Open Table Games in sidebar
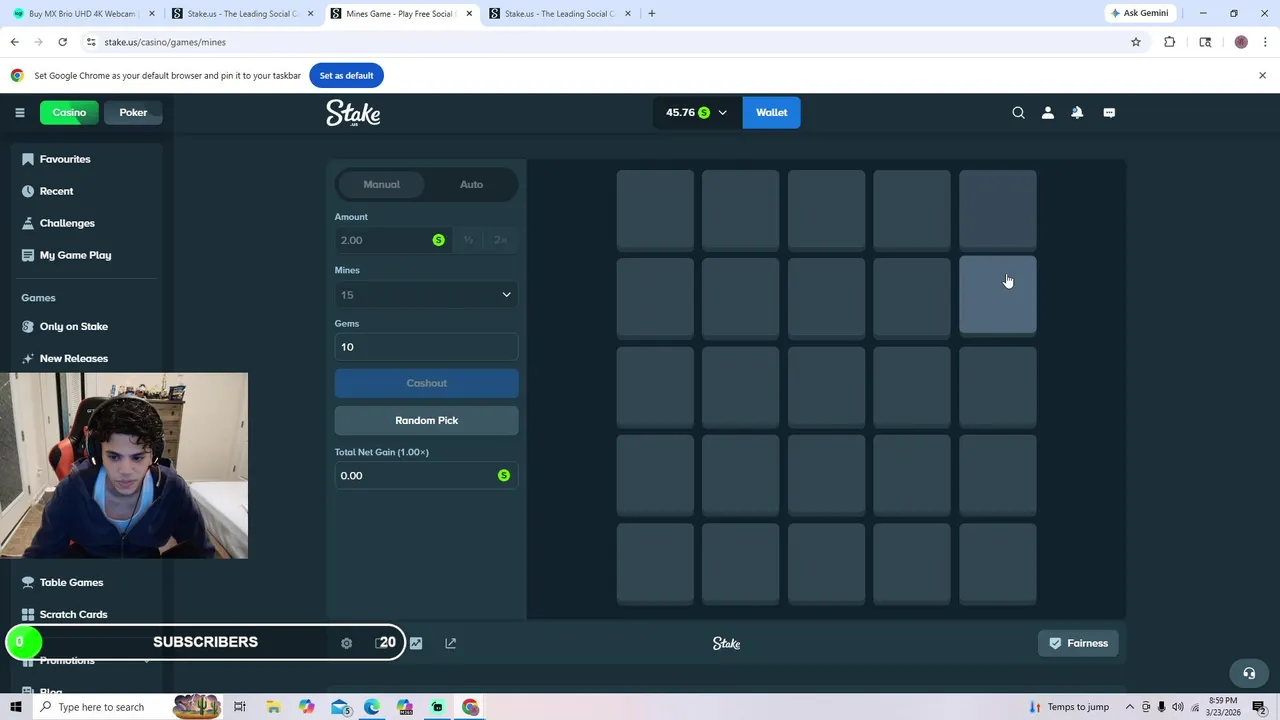Image resolution: width=1280 pixels, height=720 pixels. (x=71, y=582)
